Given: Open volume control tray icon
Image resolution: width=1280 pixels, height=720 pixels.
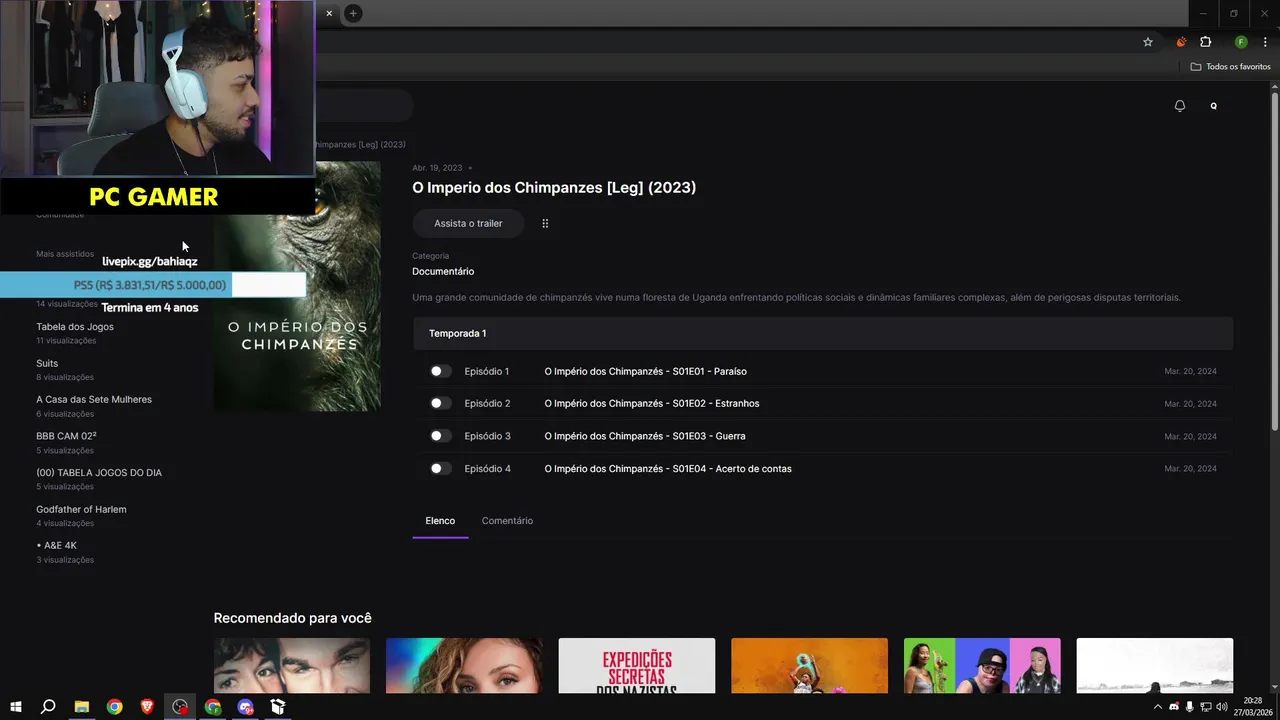Looking at the screenshot, I should point(1222,707).
